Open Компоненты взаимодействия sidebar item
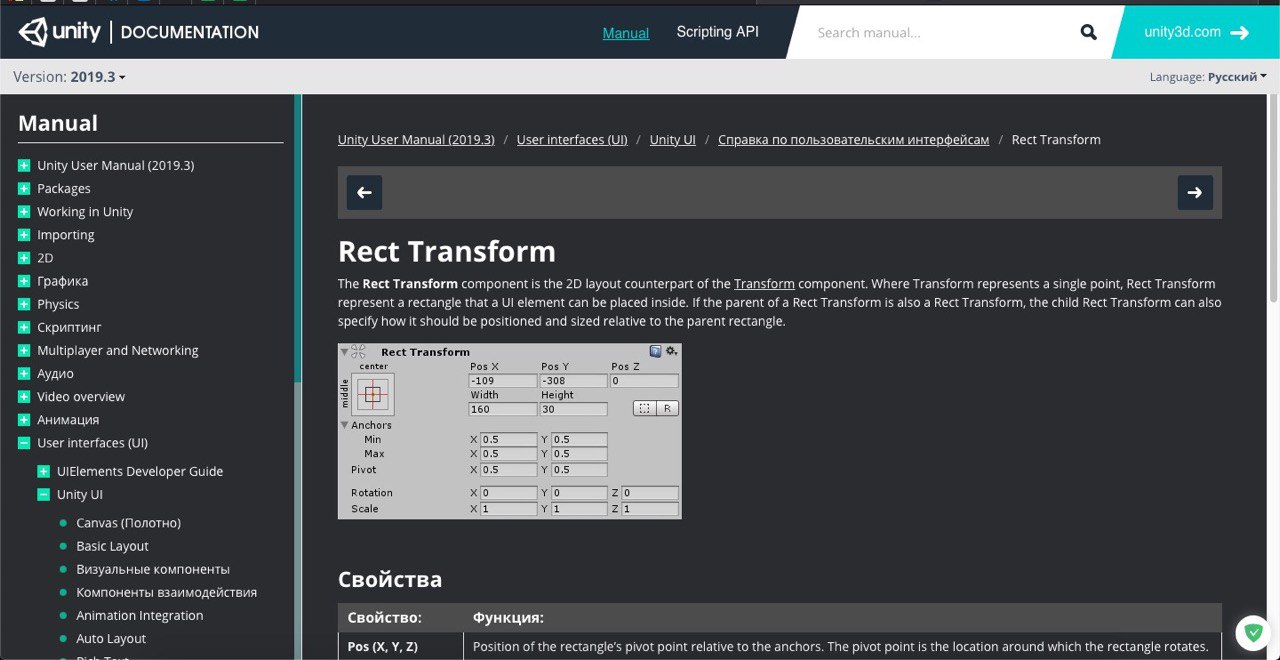This screenshot has height=660, width=1280. (x=166, y=592)
